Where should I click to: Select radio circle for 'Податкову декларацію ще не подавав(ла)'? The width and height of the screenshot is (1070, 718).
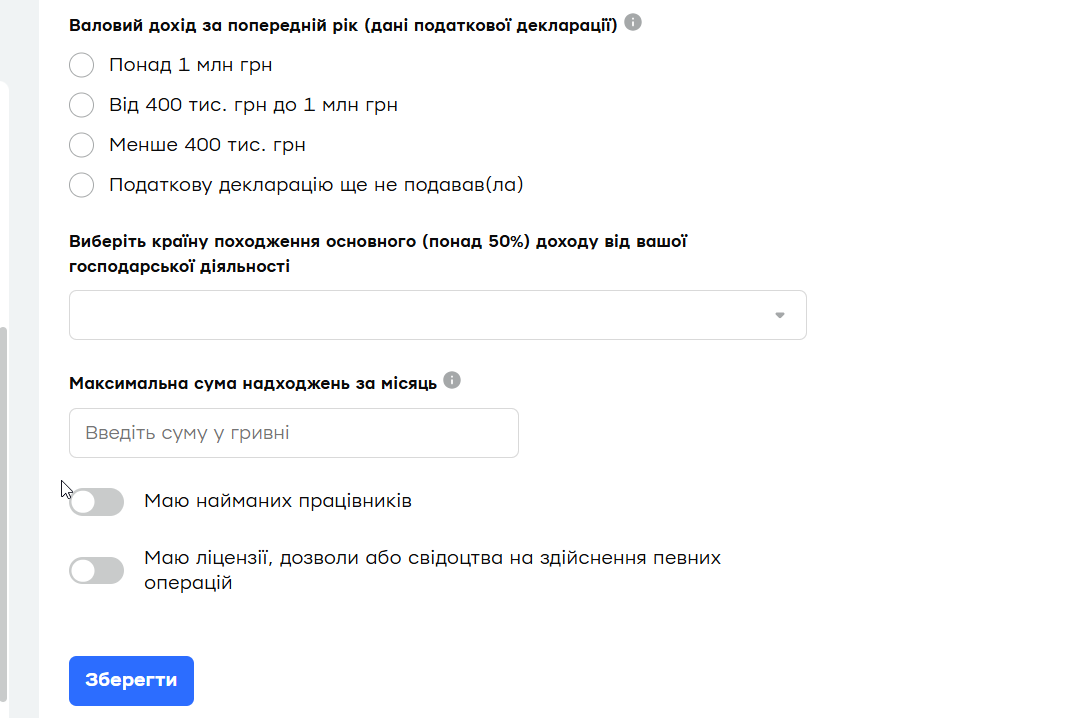81,185
